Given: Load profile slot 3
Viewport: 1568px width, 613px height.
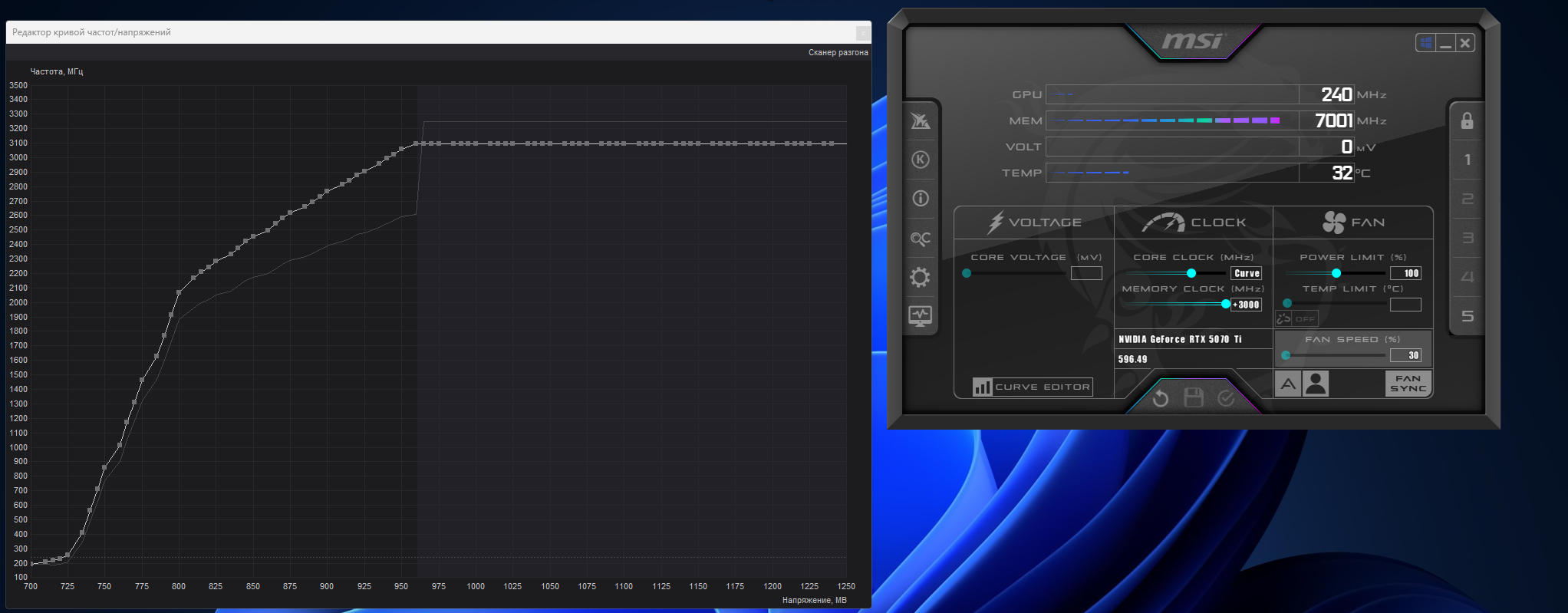Looking at the screenshot, I should pos(1468,238).
